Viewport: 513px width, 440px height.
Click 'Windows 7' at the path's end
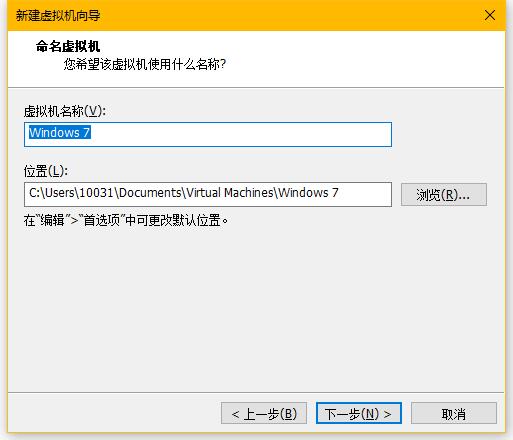(x=309, y=193)
